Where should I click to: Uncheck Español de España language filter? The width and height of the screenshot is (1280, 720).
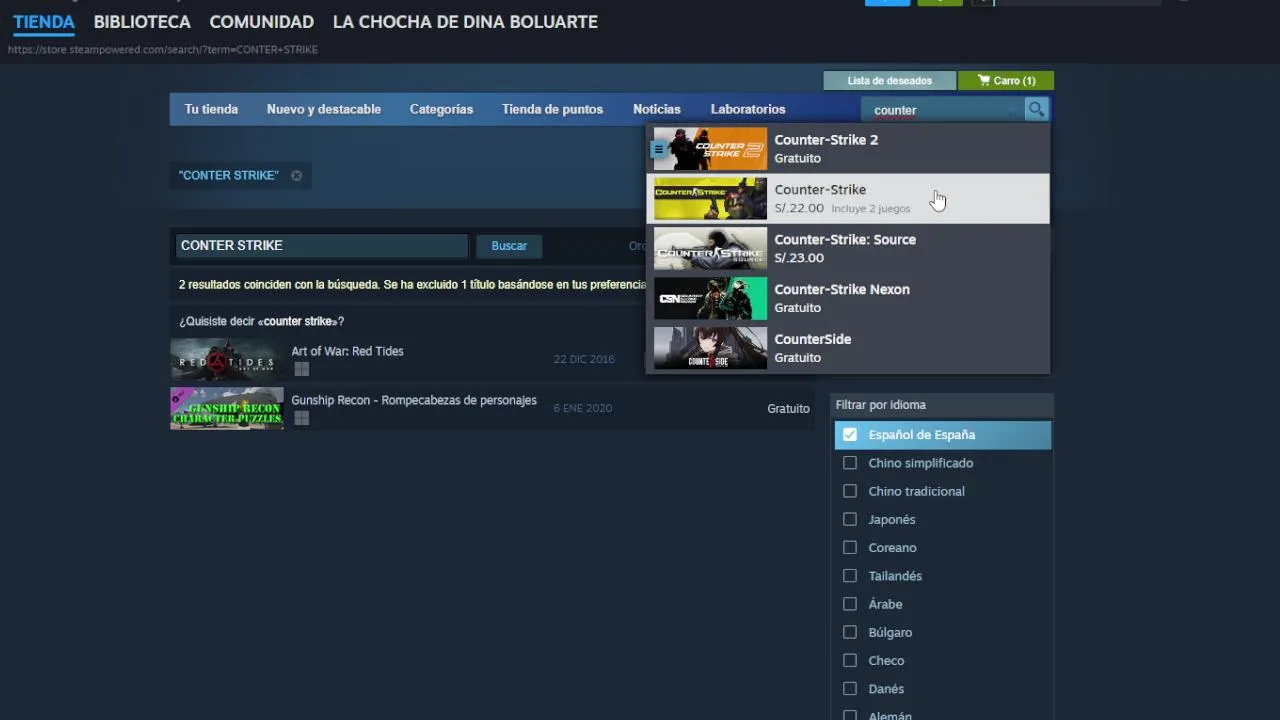pos(850,434)
